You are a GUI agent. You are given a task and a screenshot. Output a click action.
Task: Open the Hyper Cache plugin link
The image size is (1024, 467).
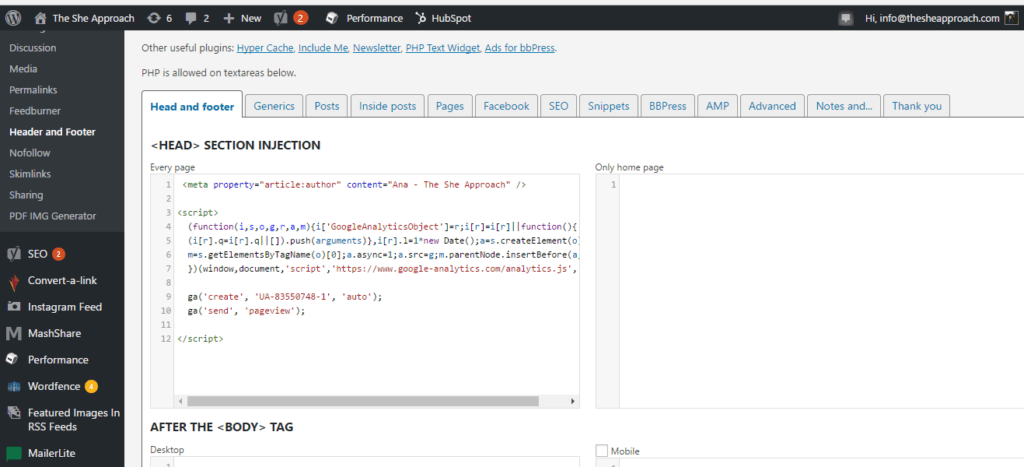[266, 48]
